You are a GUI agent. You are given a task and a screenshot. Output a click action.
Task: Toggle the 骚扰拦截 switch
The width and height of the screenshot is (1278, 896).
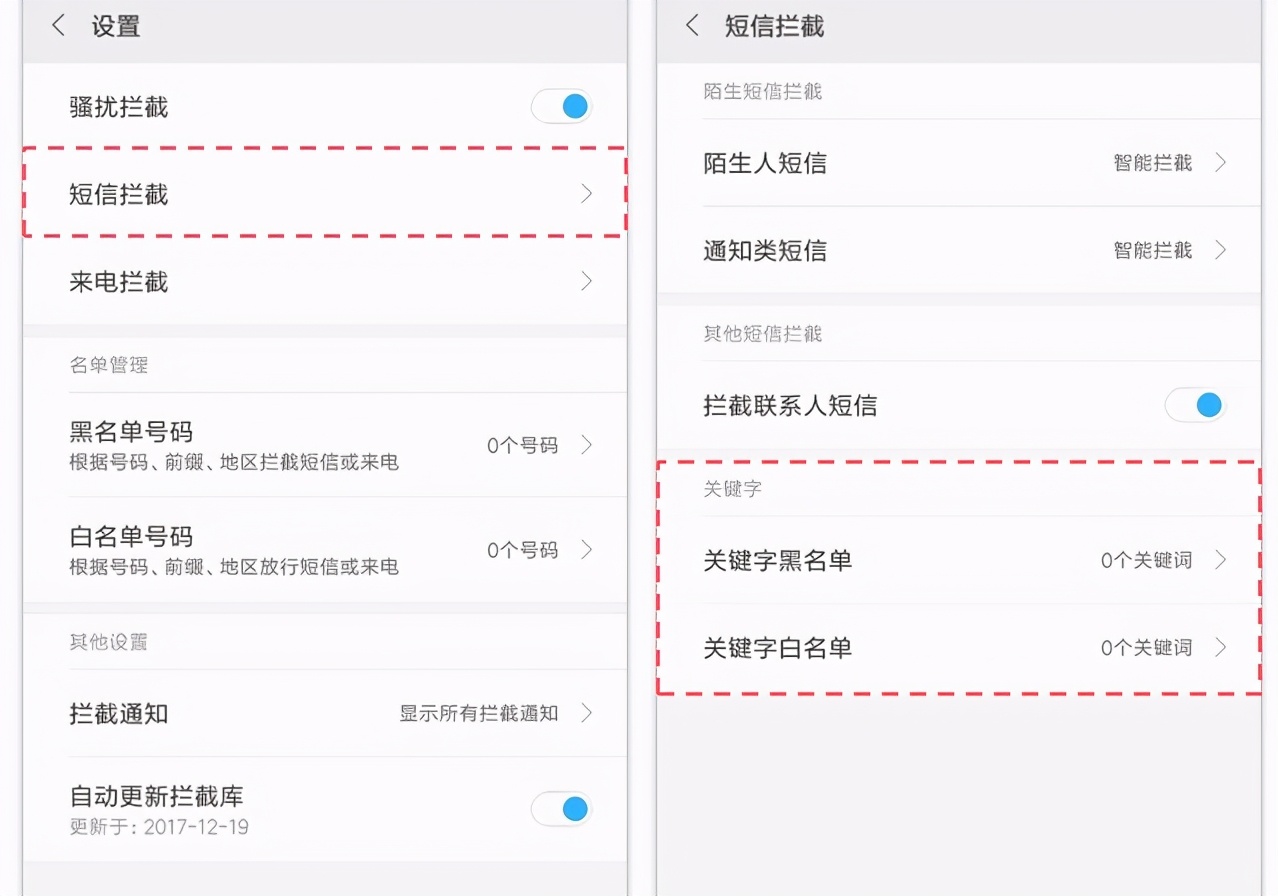pyautogui.click(x=562, y=107)
